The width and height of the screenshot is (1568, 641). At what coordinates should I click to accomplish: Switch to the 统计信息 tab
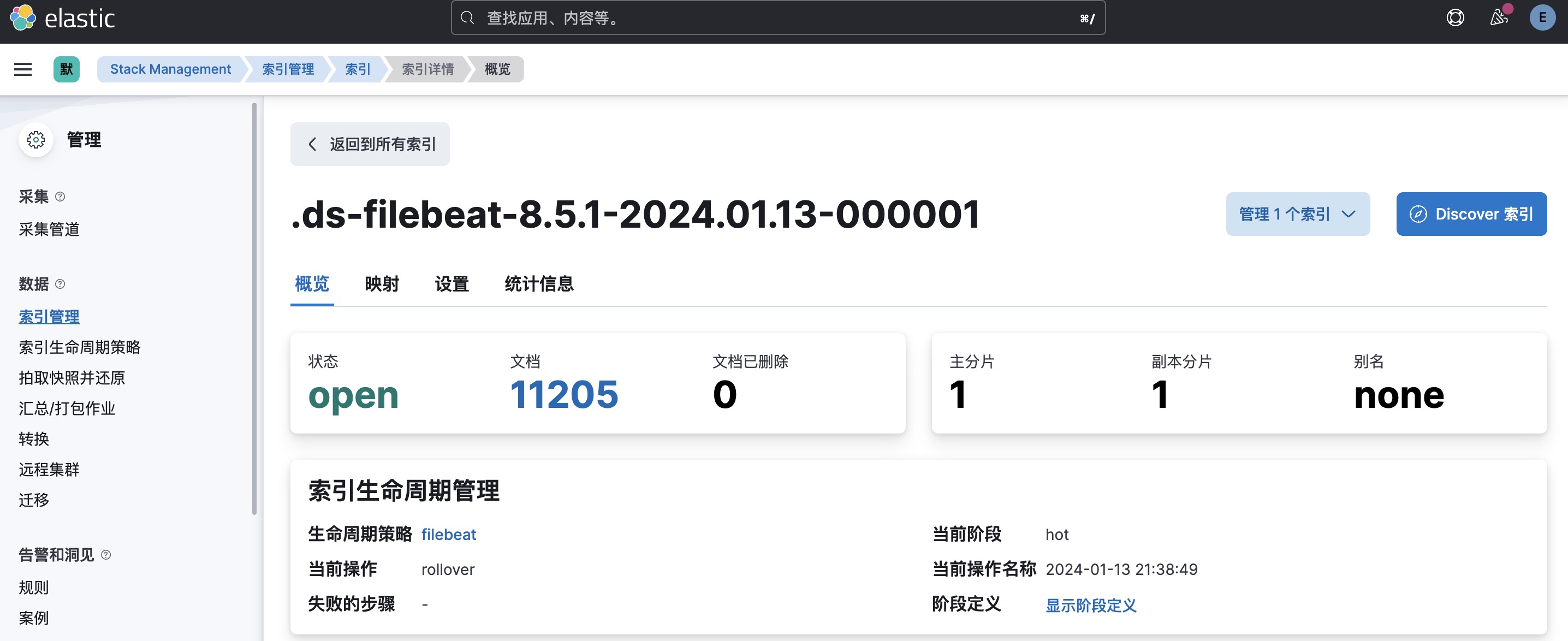pos(539,284)
